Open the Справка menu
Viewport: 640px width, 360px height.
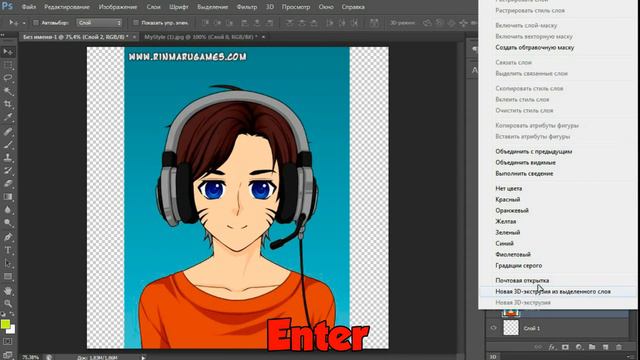353,7
